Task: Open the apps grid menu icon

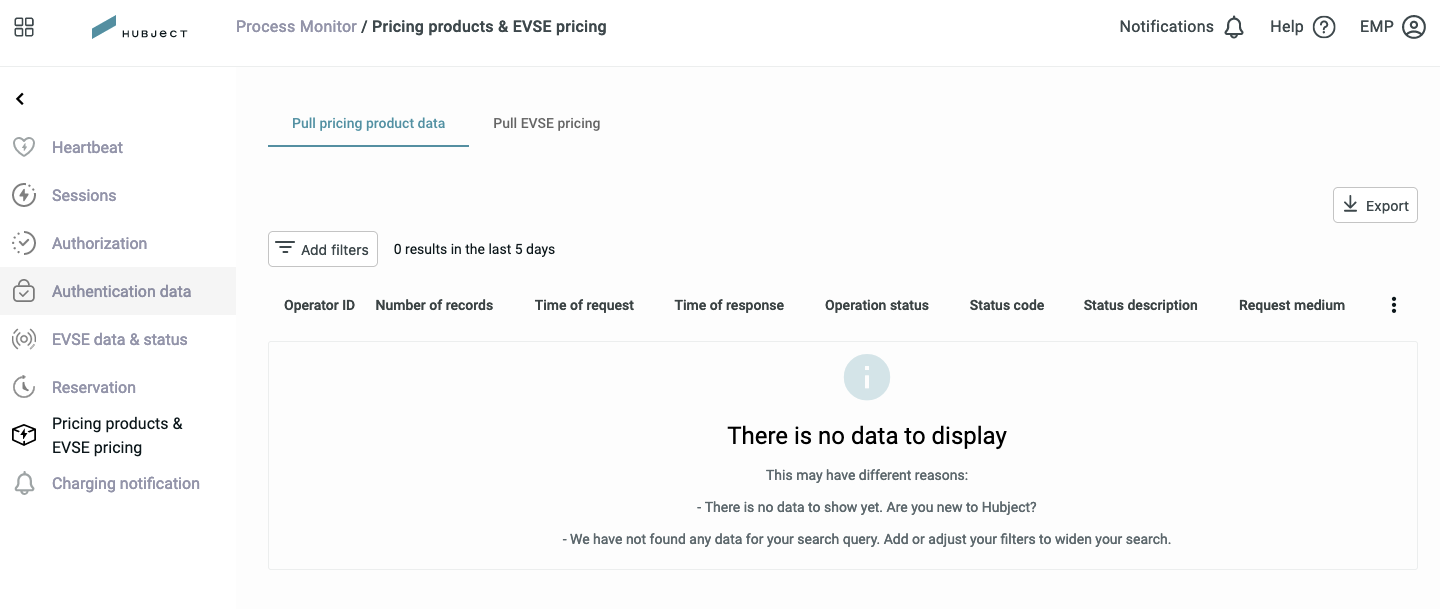Action: point(24,27)
